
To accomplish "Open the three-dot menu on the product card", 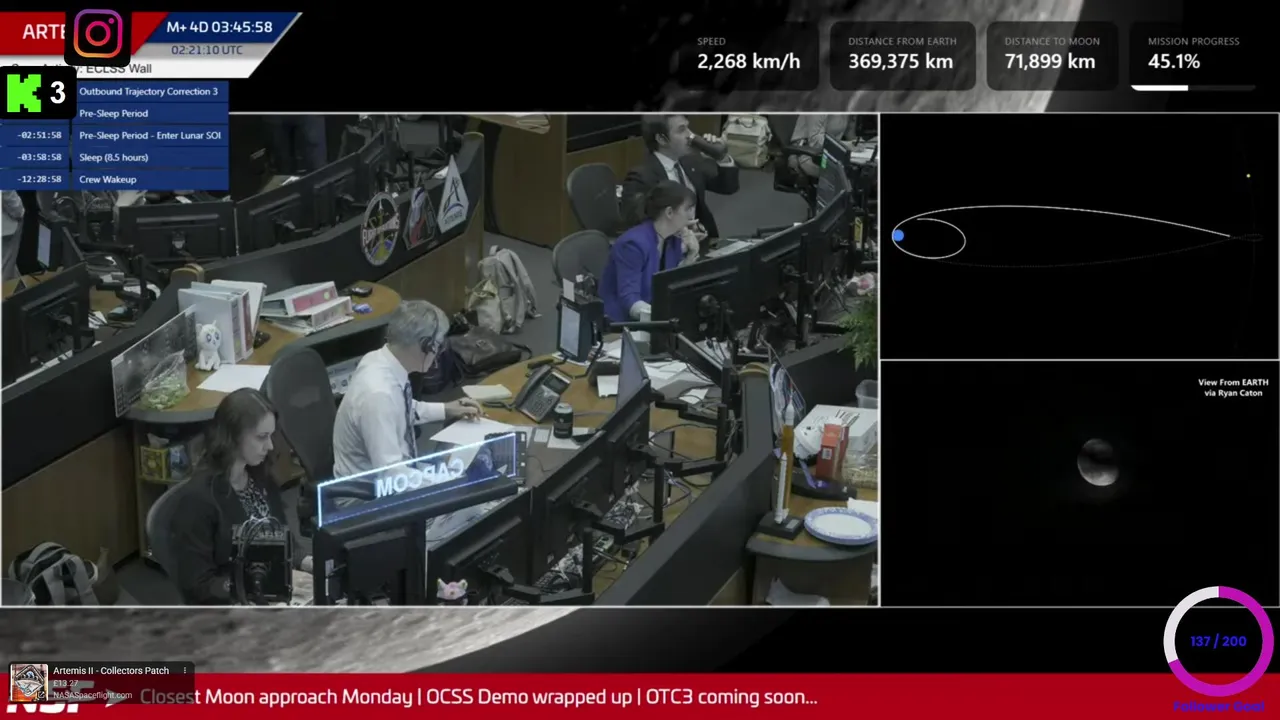I will click(x=184, y=670).
